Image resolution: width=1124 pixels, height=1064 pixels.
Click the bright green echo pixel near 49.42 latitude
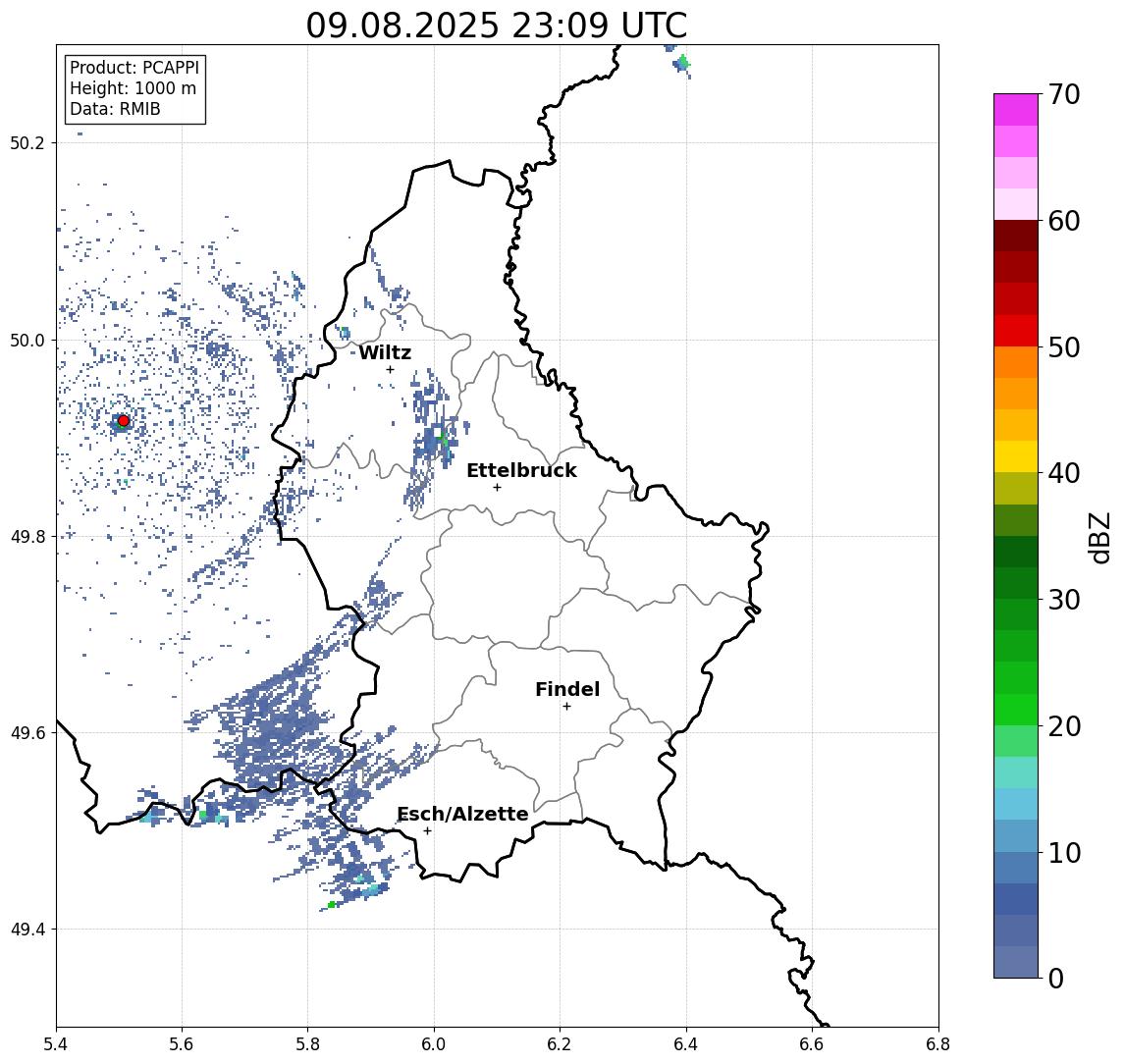coord(331,905)
